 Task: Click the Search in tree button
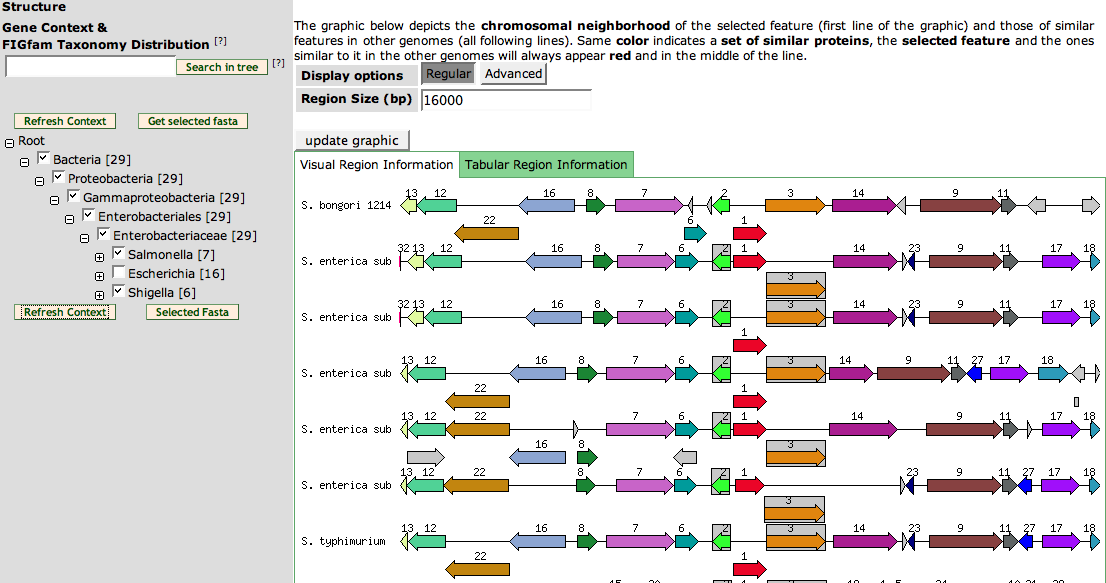(221, 67)
